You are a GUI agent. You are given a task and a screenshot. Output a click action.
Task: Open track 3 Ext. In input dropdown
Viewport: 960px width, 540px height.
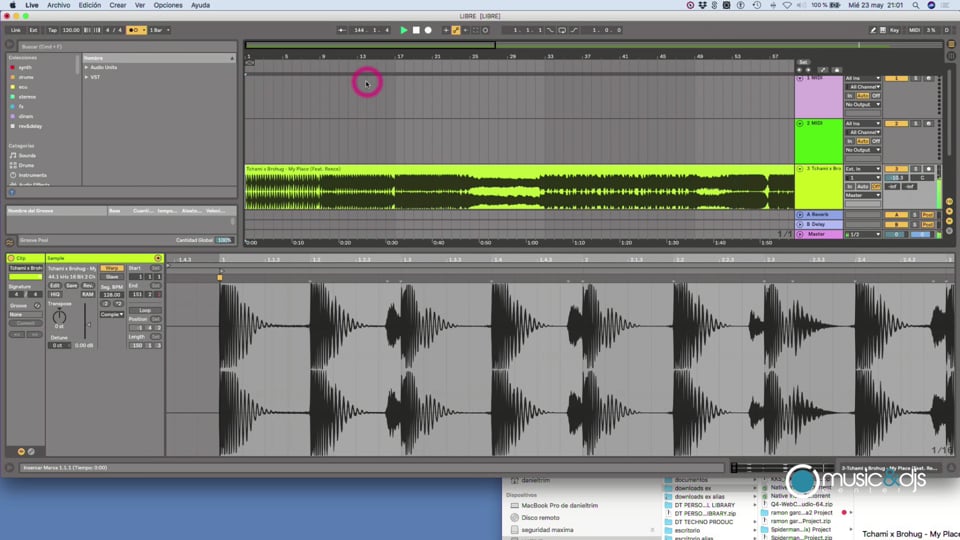point(863,169)
